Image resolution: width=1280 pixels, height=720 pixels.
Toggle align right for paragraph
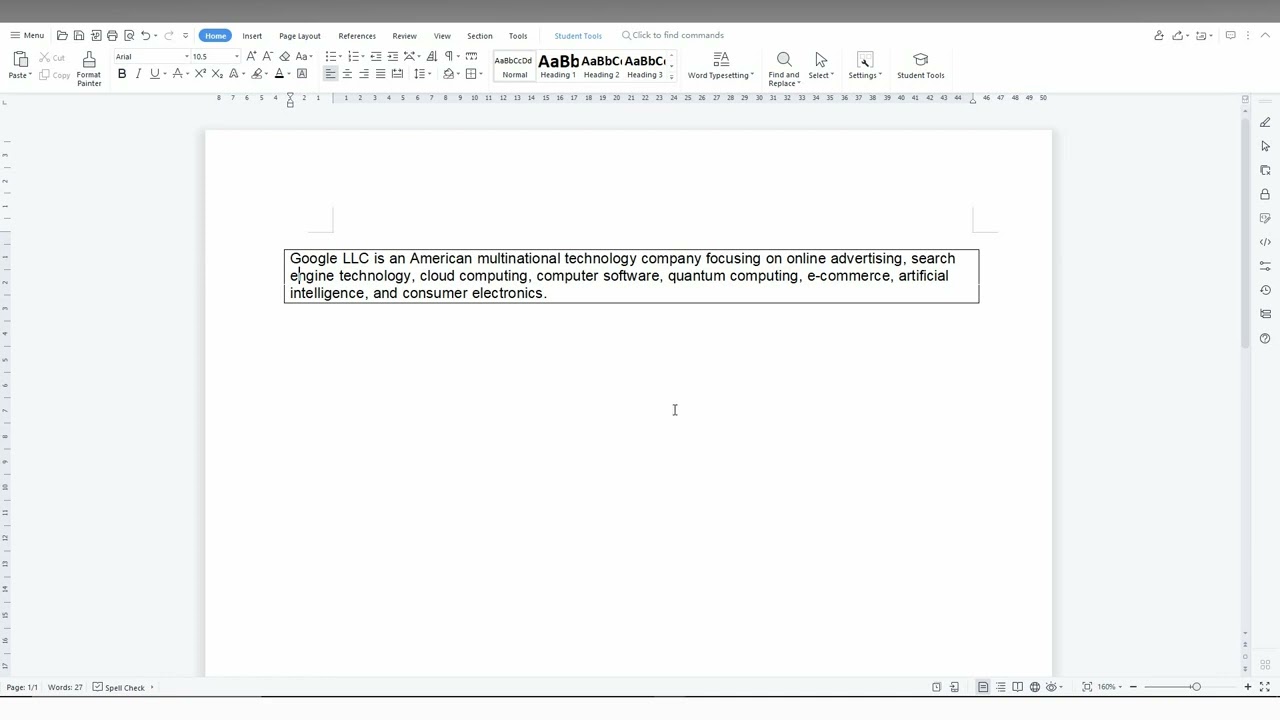click(x=363, y=74)
